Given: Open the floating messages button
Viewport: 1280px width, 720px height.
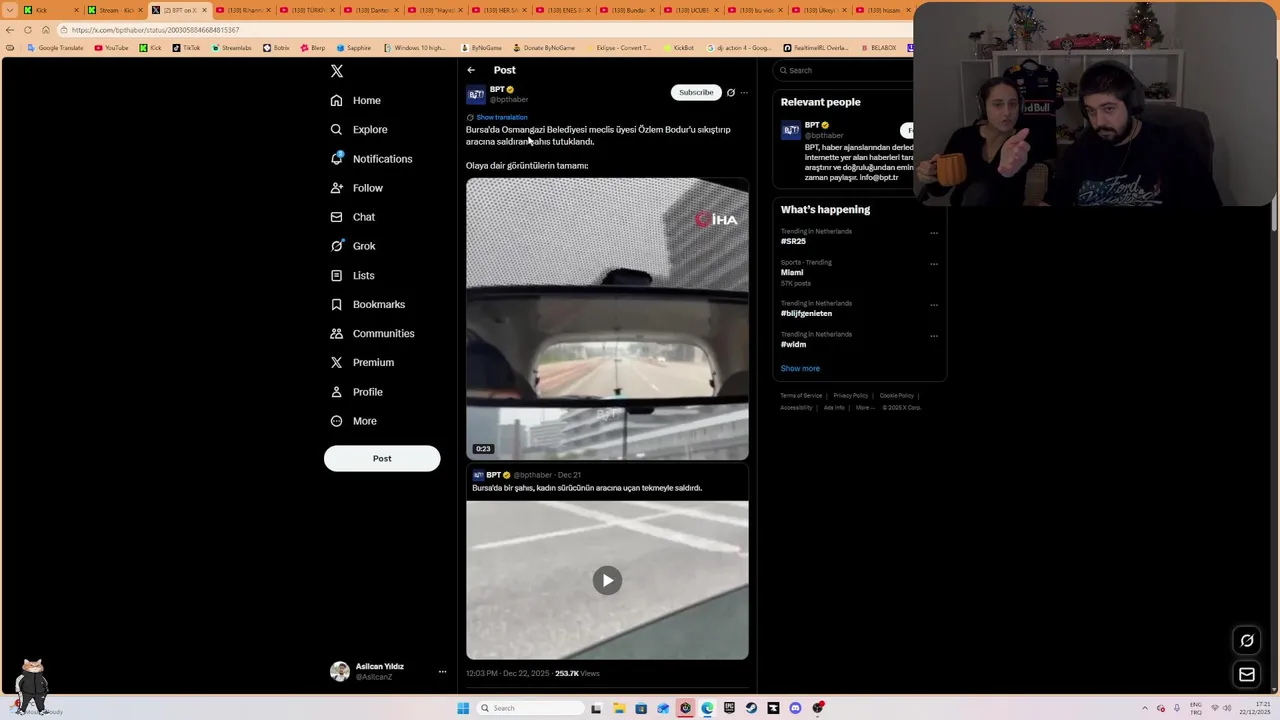Looking at the screenshot, I should (1247, 675).
